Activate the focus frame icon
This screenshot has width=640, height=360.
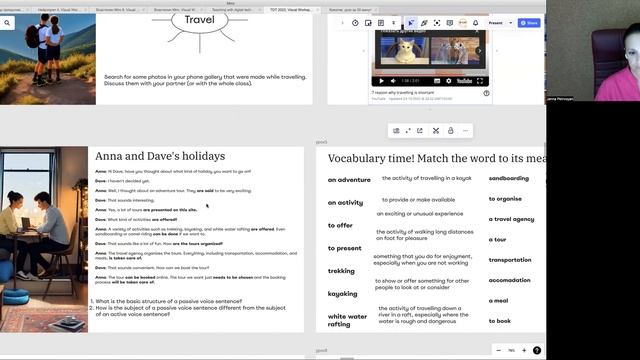pos(437,23)
